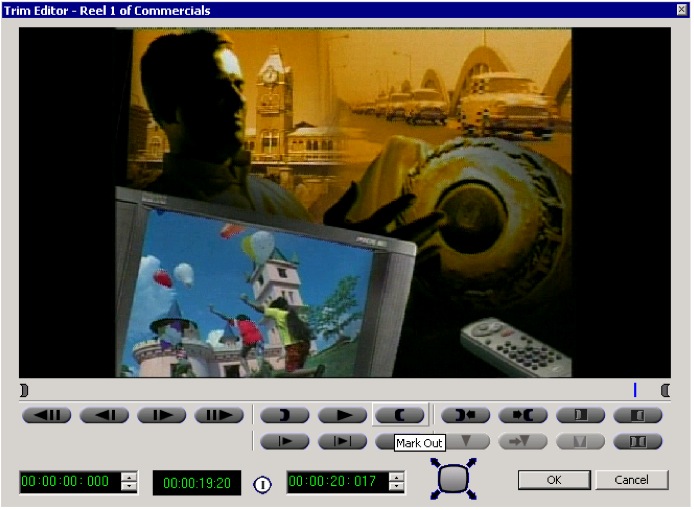Click the bracket button with left-pointing arrow

click(x=466, y=415)
